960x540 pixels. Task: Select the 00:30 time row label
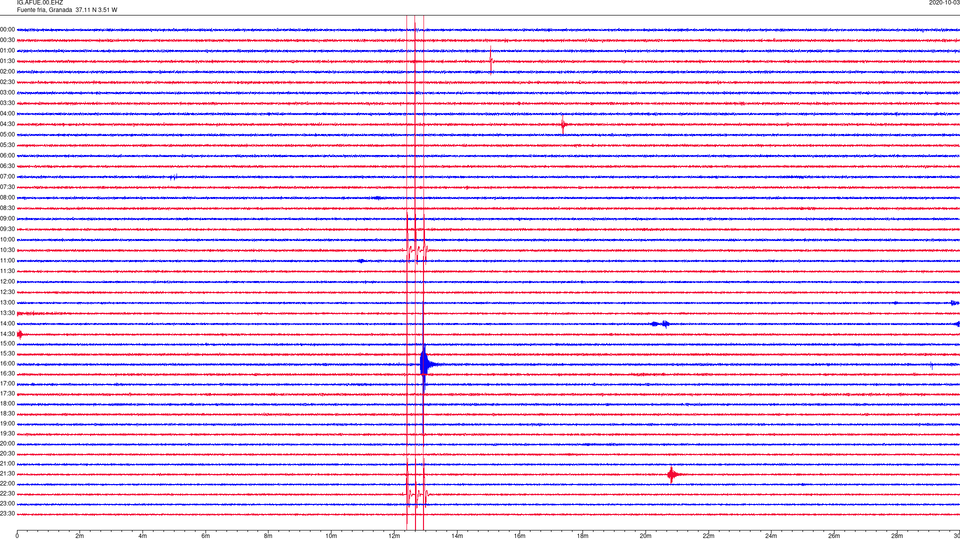click(8, 40)
